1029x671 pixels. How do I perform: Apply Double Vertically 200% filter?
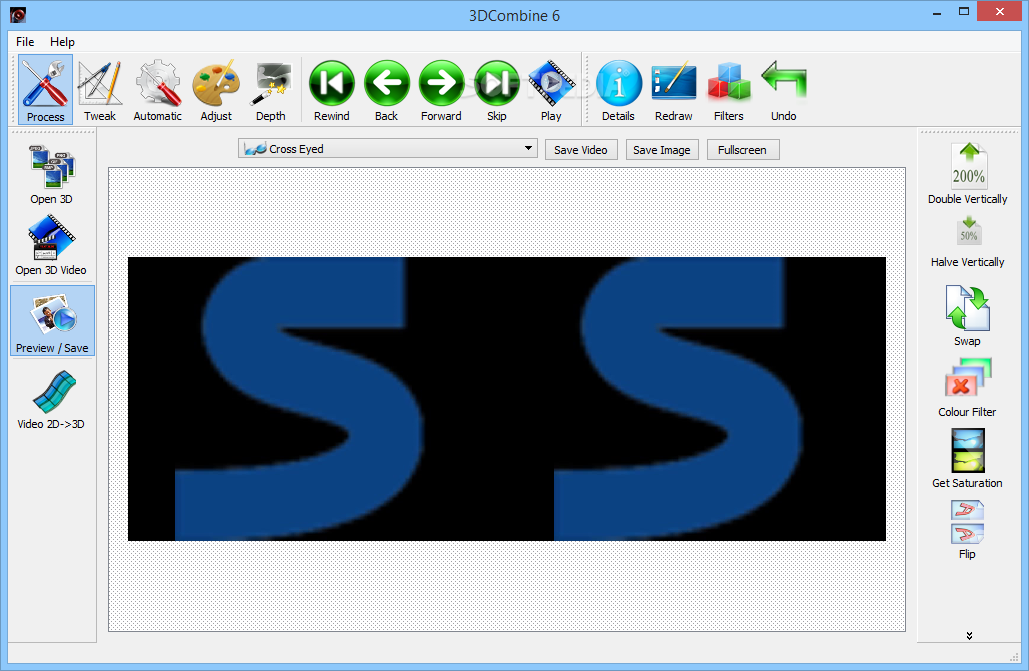(967, 173)
